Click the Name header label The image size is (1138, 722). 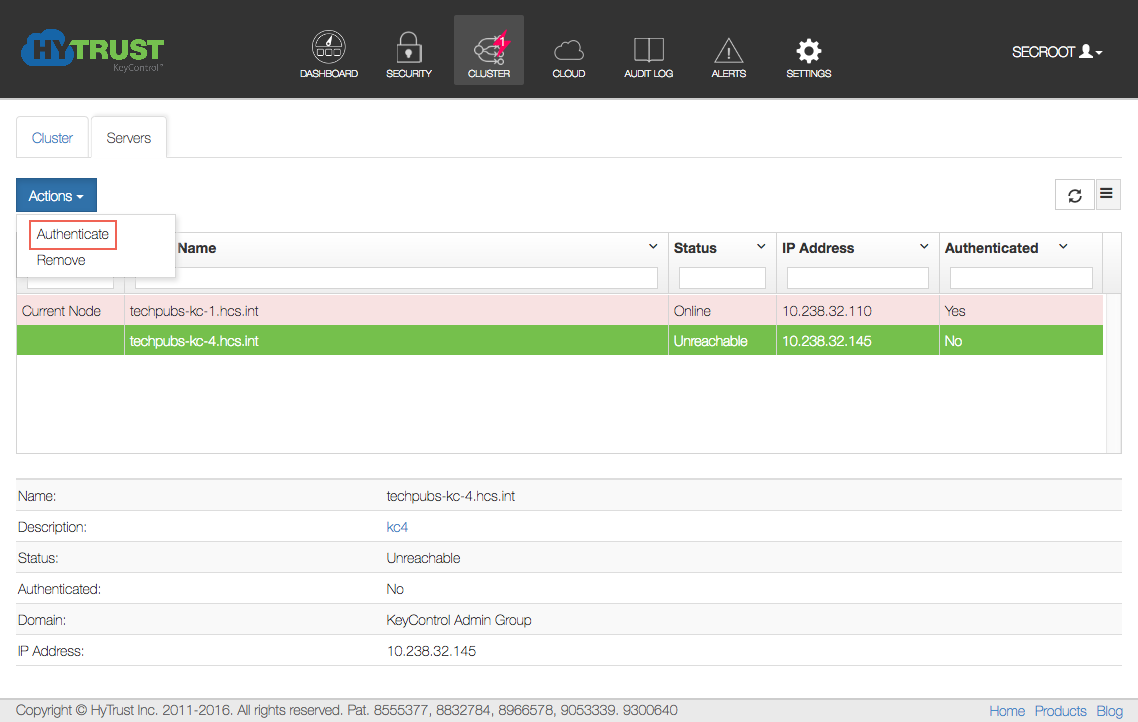click(197, 248)
